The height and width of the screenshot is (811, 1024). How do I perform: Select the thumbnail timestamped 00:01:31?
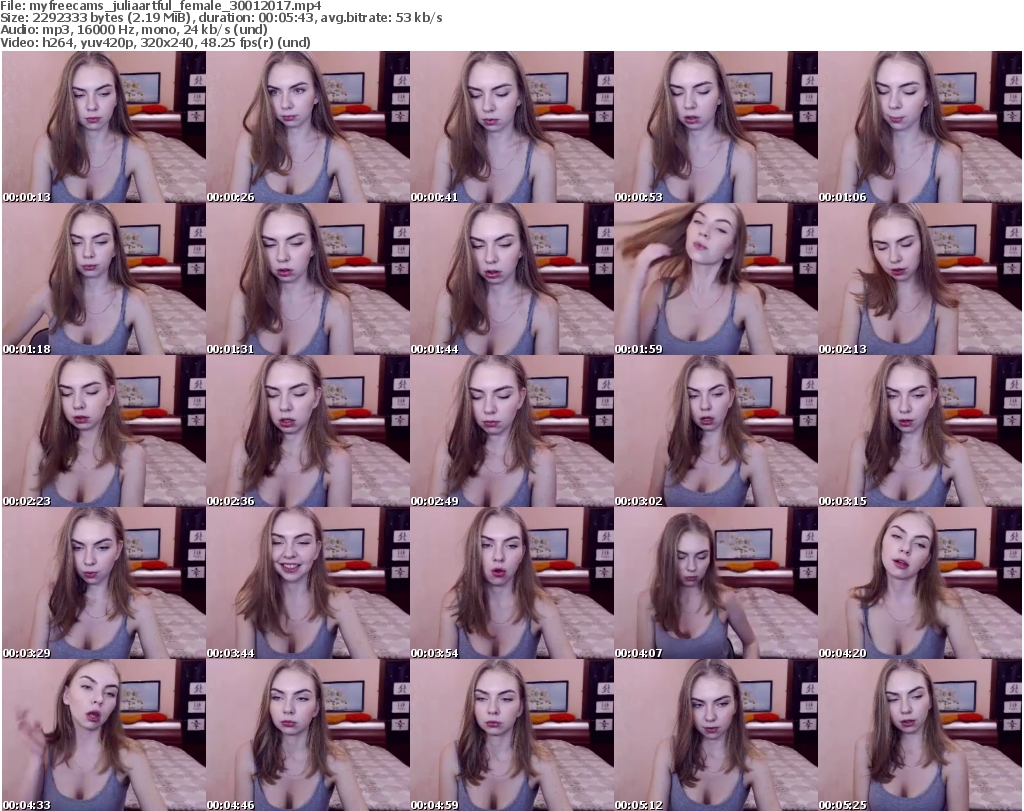[308, 279]
